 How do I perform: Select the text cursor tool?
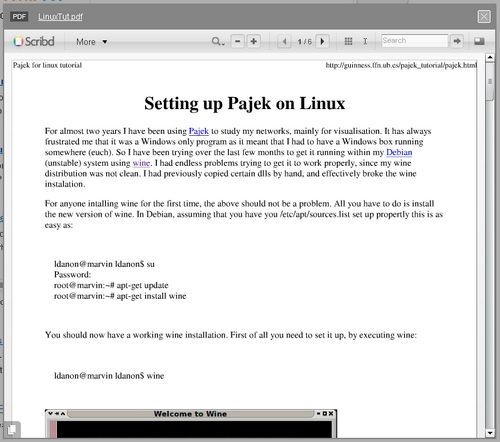click(x=365, y=41)
